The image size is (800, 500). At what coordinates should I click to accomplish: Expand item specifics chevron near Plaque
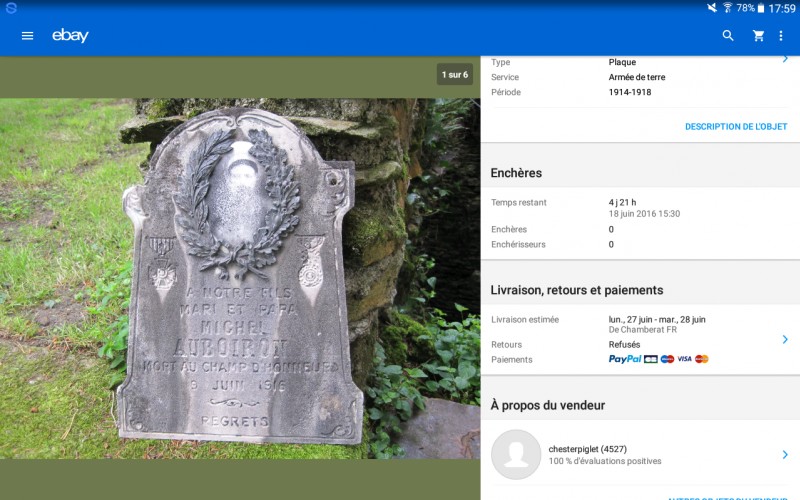click(785, 59)
